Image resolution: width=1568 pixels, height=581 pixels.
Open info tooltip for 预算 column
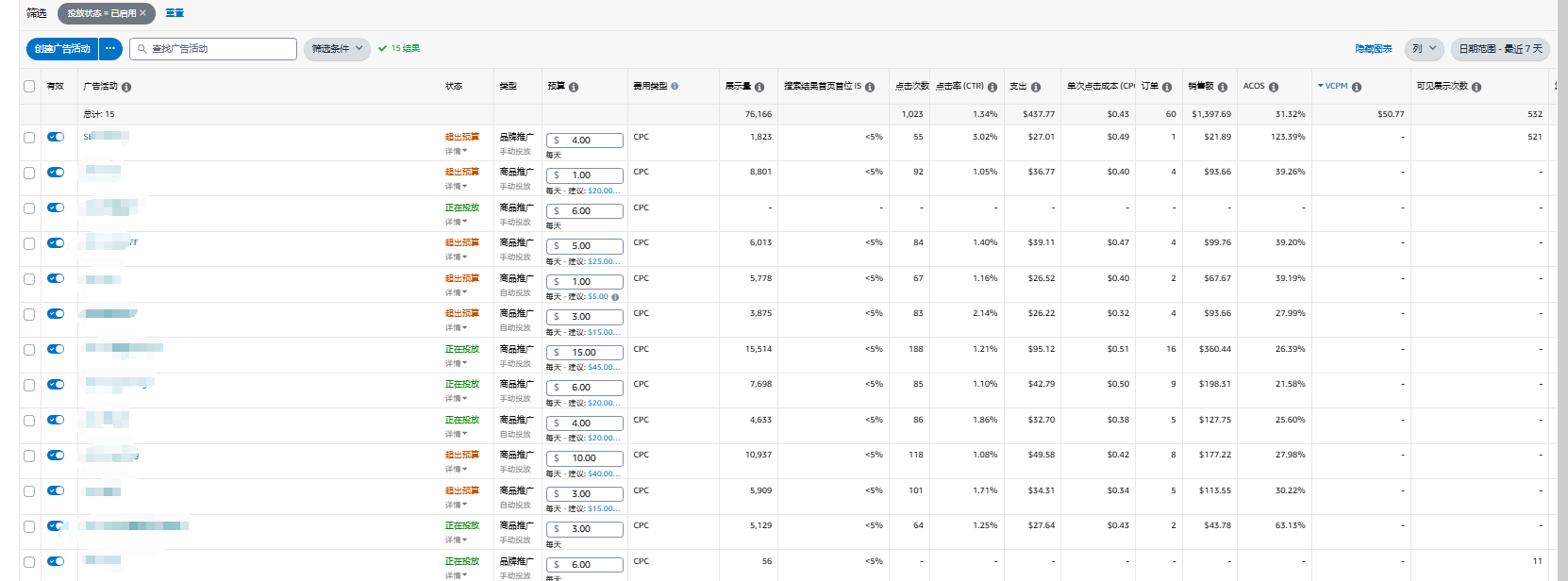[x=574, y=87]
